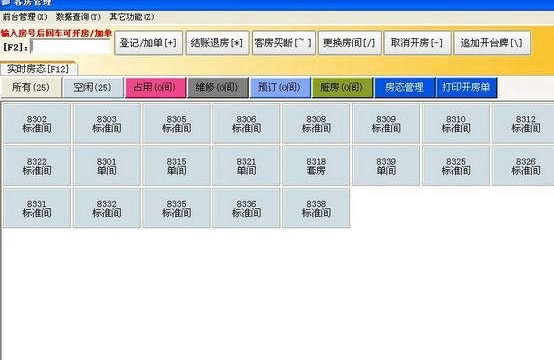The image size is (554, 360).
Task: Click the 结账退房 button
Action: click(217, 43)
